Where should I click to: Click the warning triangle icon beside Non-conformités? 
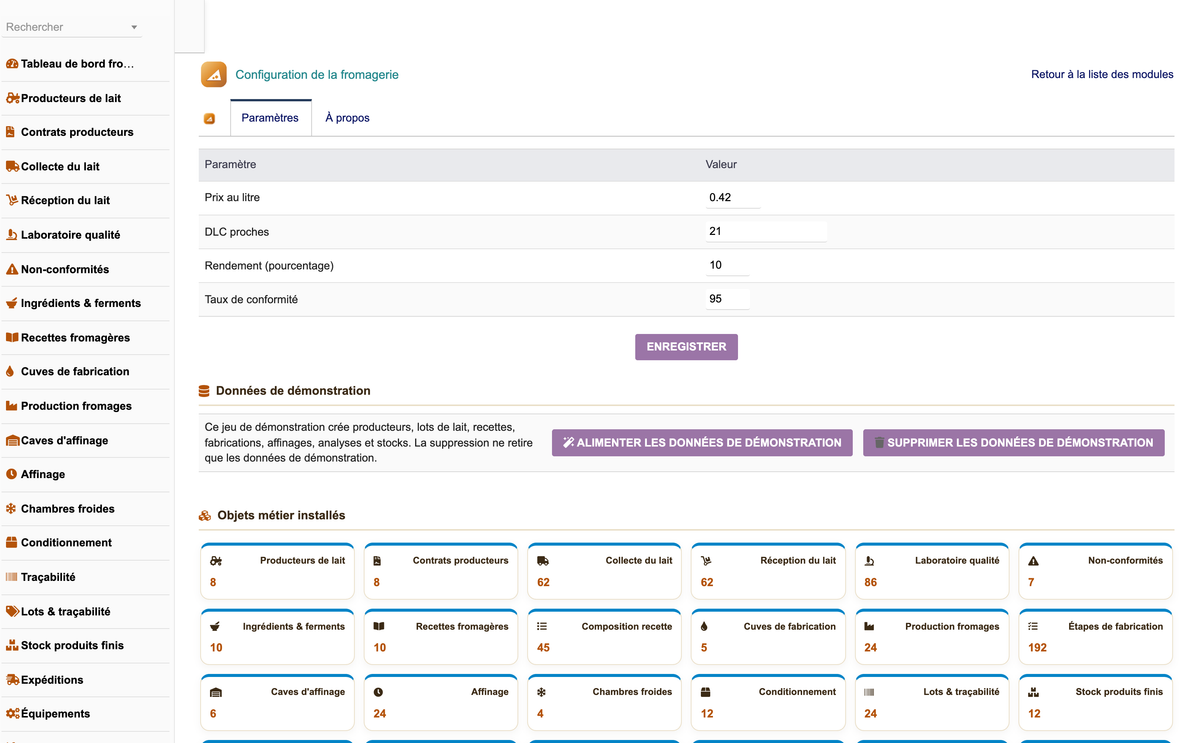(12, 269)
